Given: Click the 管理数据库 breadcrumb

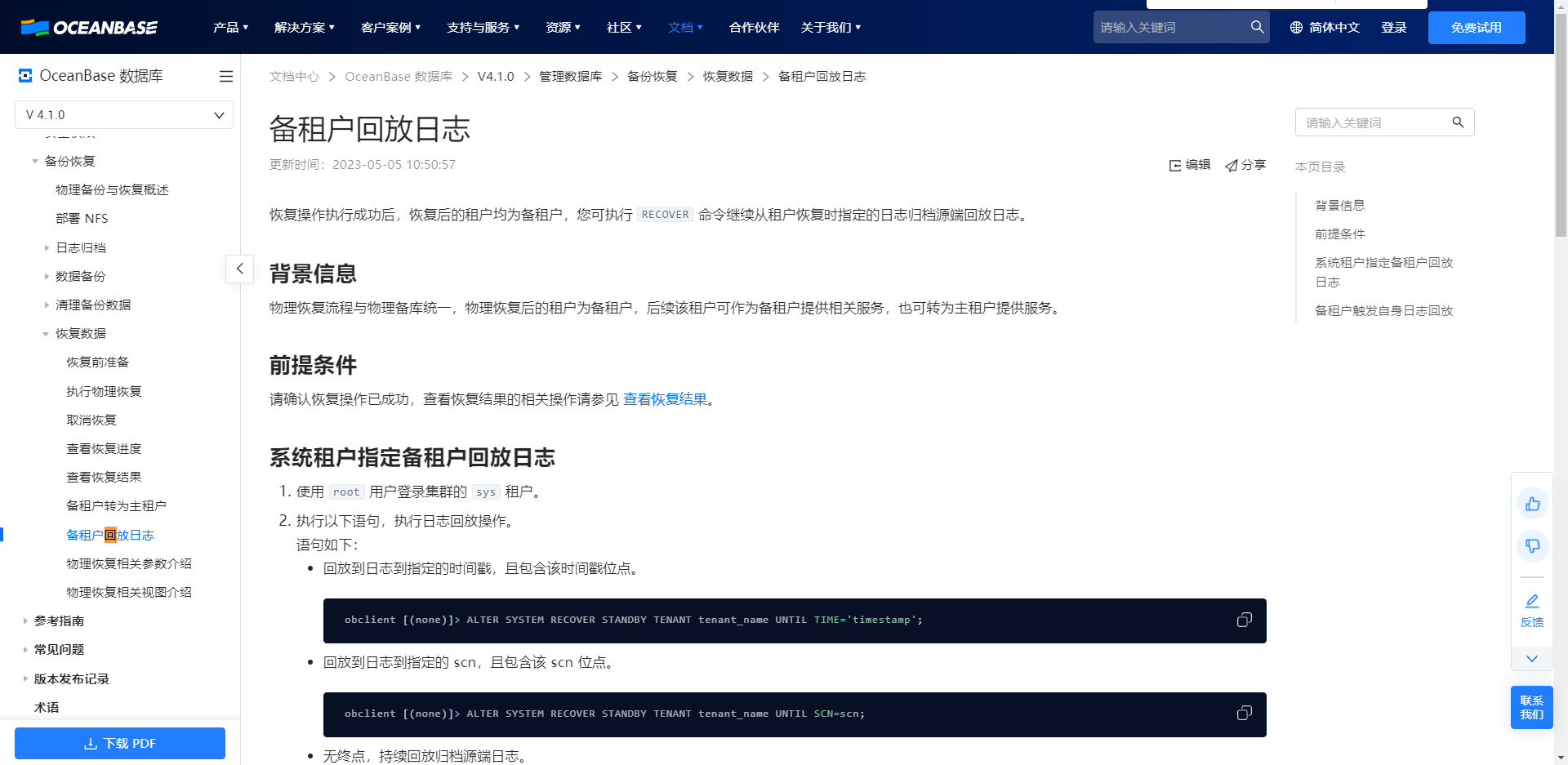Looking at the screenshot, I should pos(571,77).
